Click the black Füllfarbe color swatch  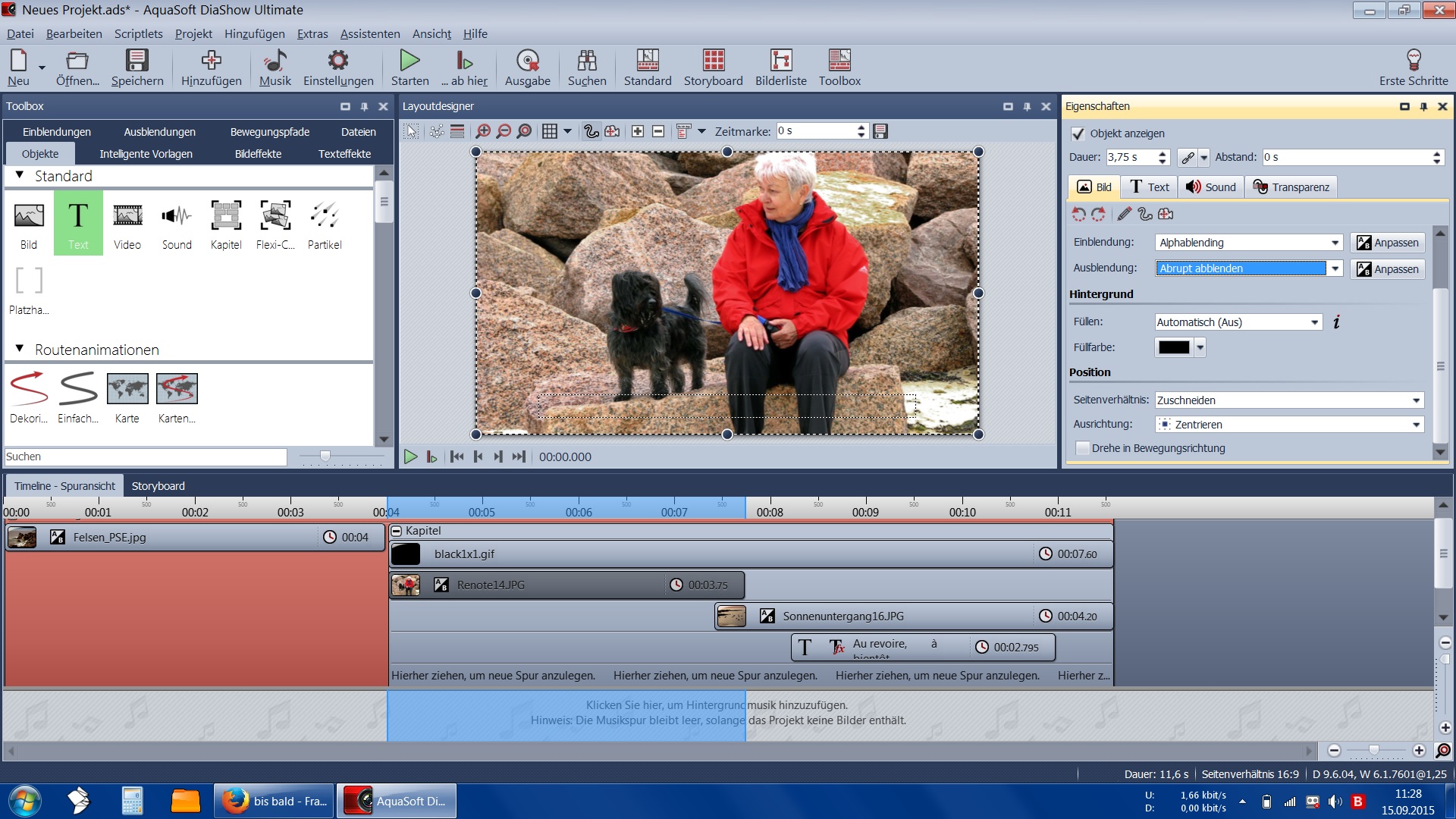click(x=1173, y=347)
